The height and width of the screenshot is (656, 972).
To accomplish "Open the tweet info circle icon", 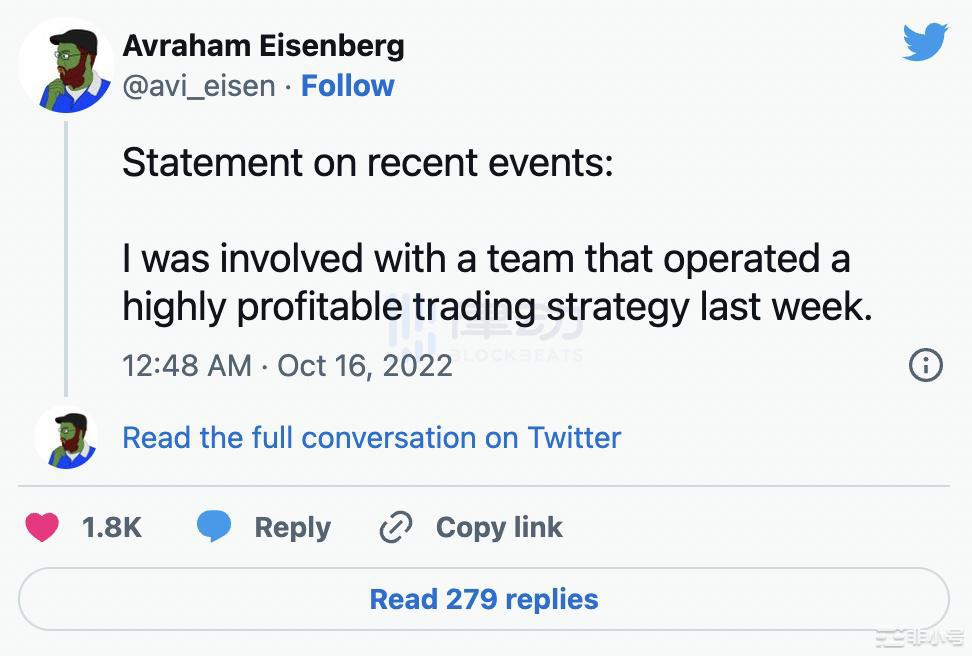I will tap(925, 366).
